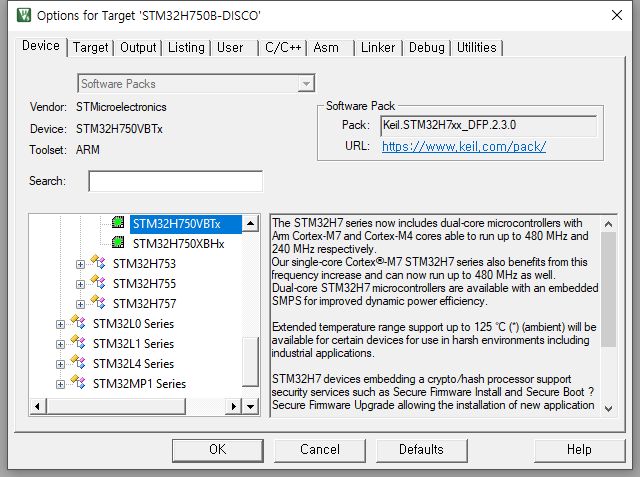640x477 pixels.
Task: Click the STM32L0 Series icon
Action: click(78, 322)
